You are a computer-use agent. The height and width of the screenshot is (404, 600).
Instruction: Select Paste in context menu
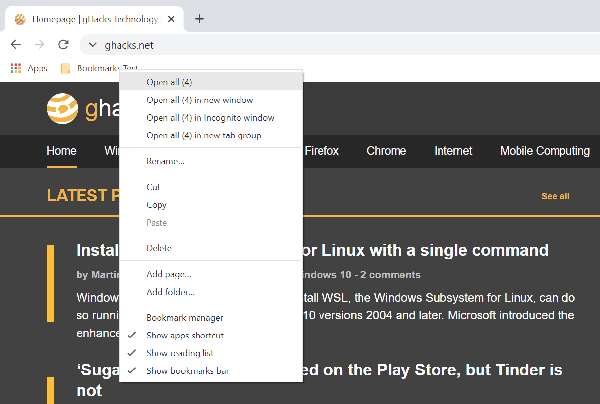click(211, 222)
